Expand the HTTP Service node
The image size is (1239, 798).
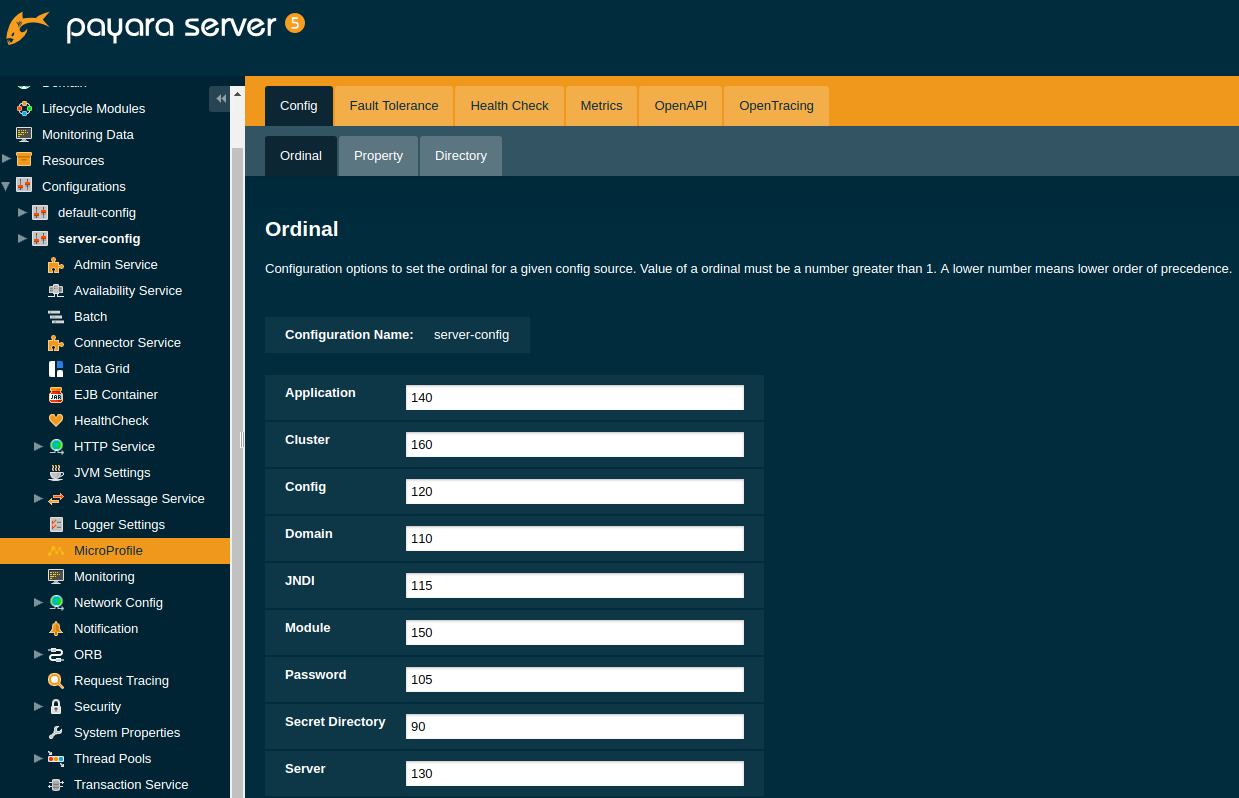[38, 446]
